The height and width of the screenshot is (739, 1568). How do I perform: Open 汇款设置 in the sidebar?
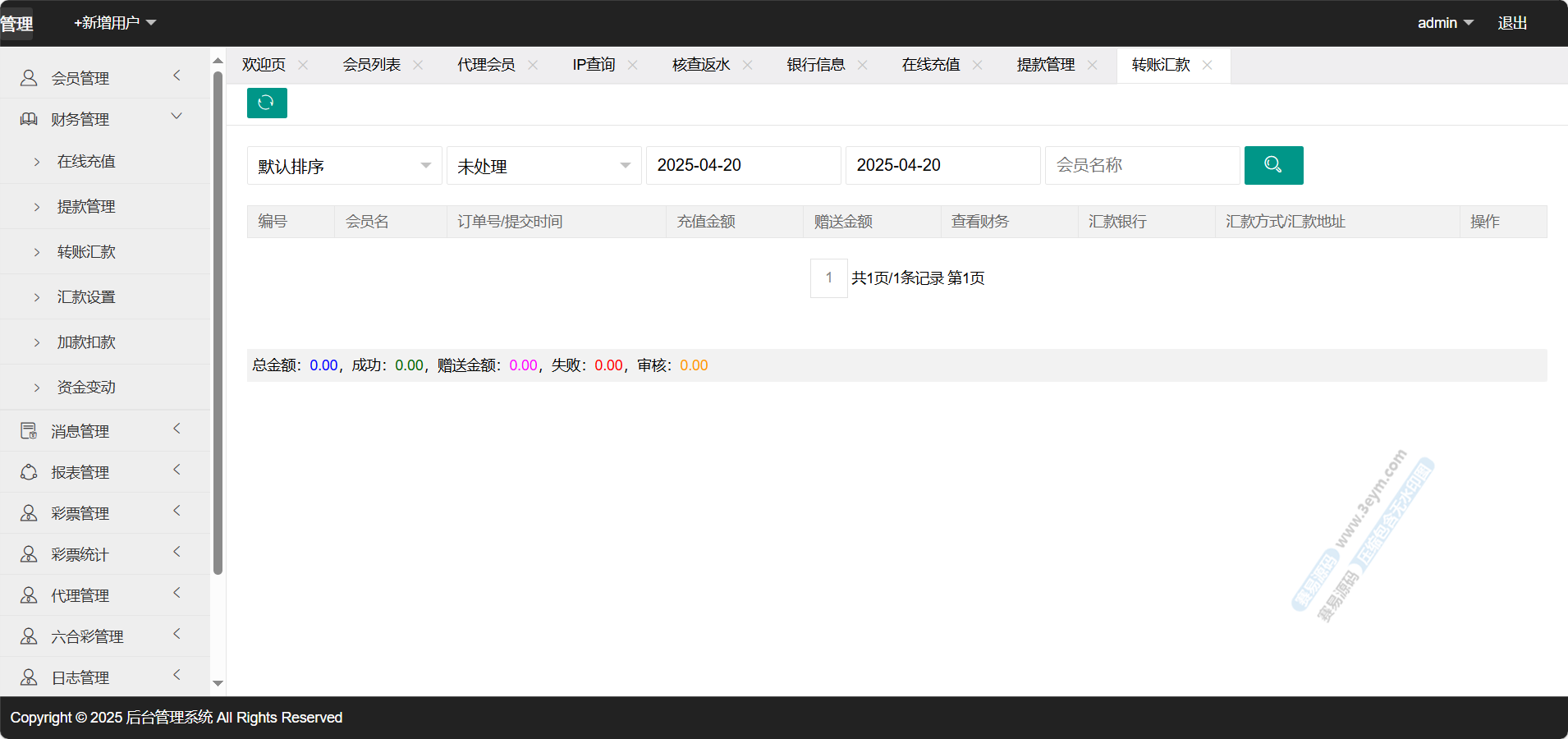pyautogui.click(x=86, y=297)
